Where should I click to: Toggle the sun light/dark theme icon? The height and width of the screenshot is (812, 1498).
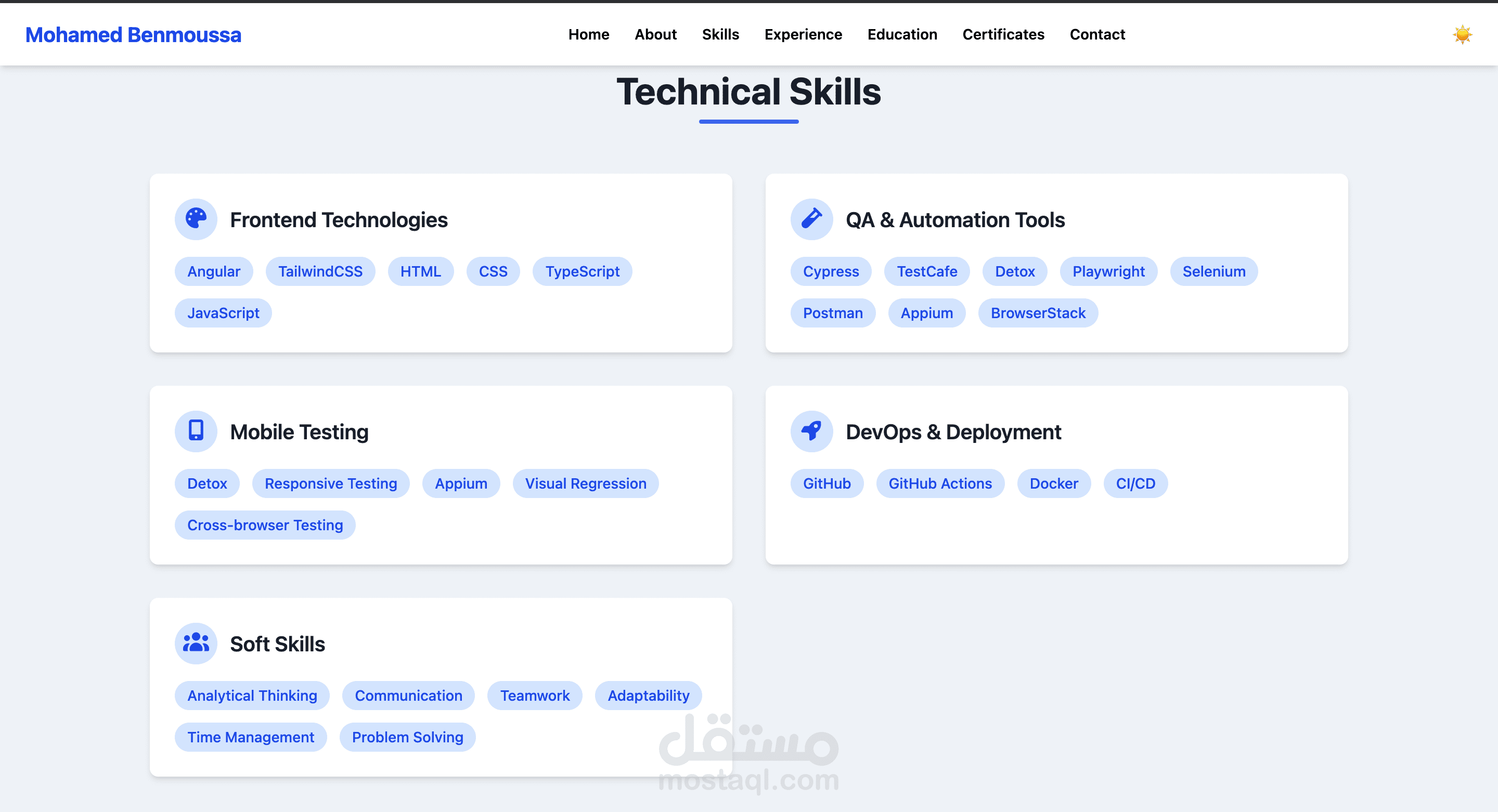pyautogui.click(x=1462, y=35)
